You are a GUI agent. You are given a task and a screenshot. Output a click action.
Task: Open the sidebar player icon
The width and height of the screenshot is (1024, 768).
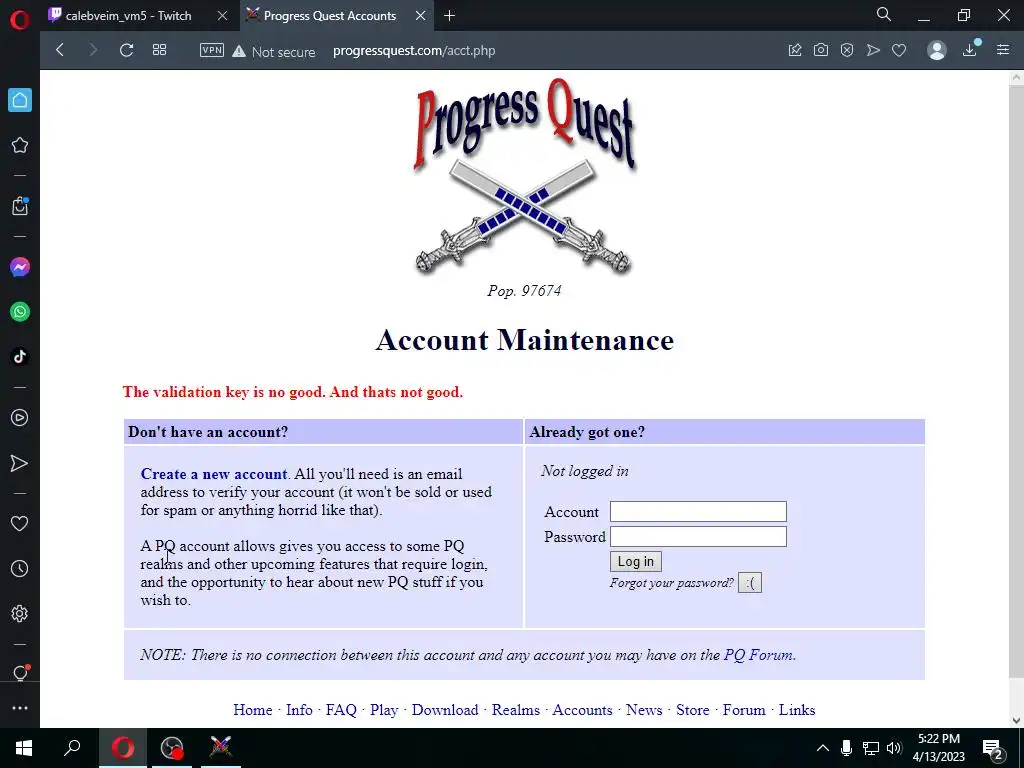[x=20, y=418]
